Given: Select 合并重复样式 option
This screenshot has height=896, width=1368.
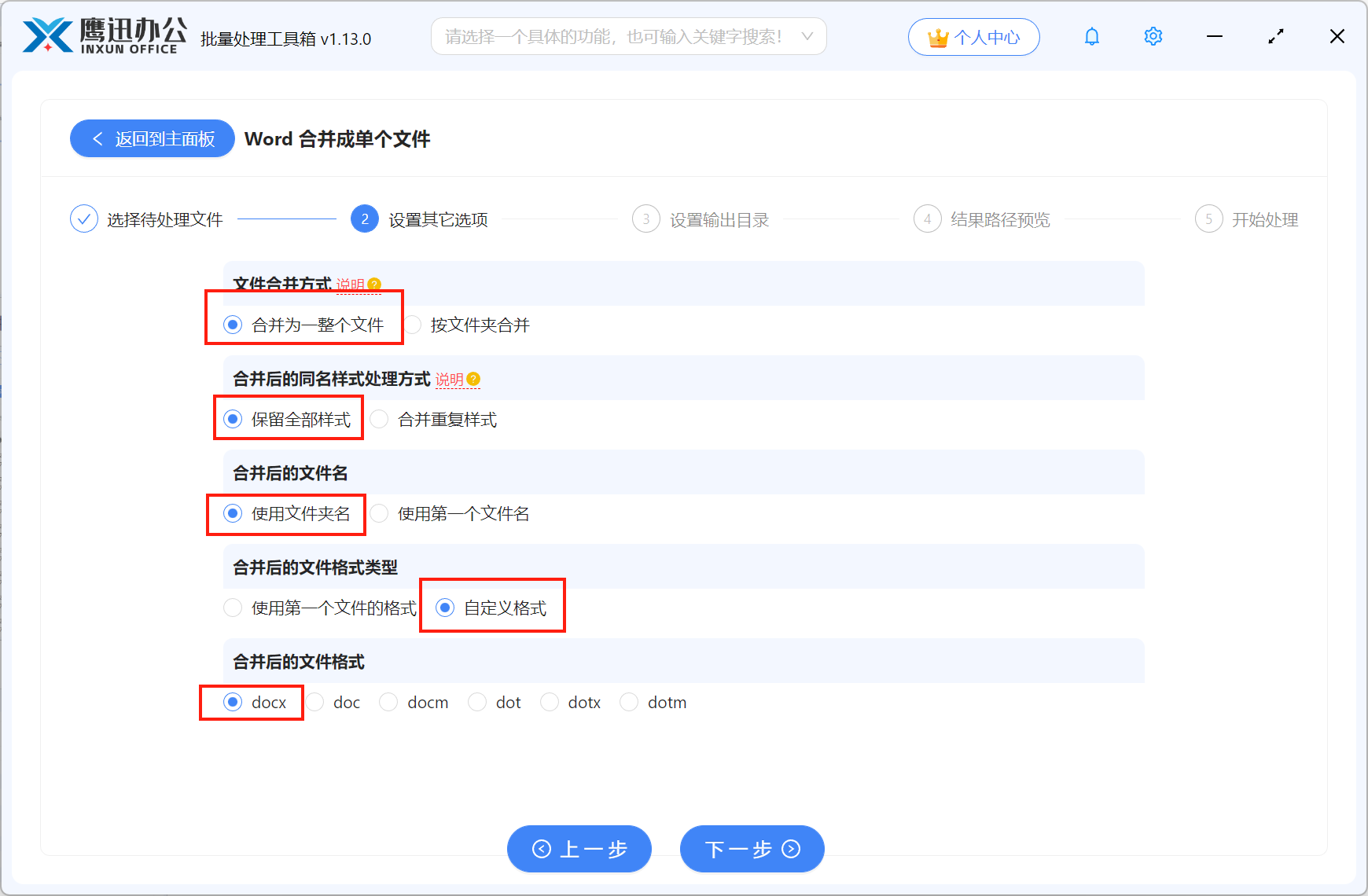Looking at the screenshot, I should click(x=379, y=419).
